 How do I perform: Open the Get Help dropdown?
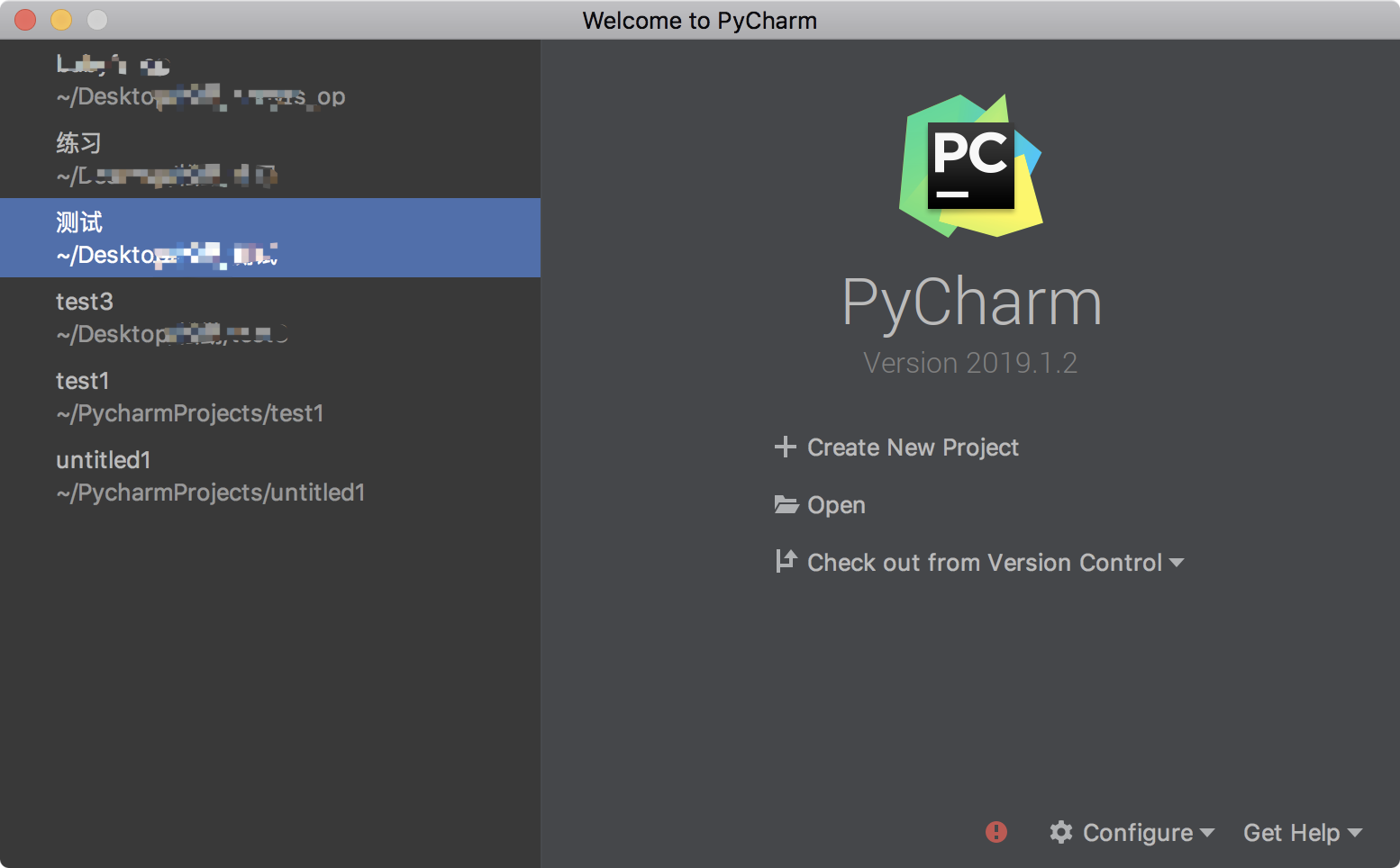[1303, 833]
